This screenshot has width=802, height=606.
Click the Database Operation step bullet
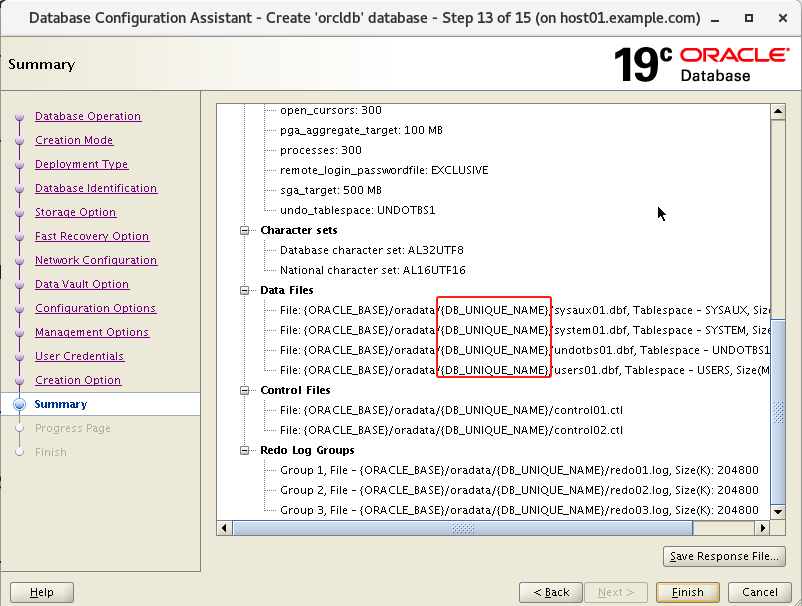[x=19, y=117]
